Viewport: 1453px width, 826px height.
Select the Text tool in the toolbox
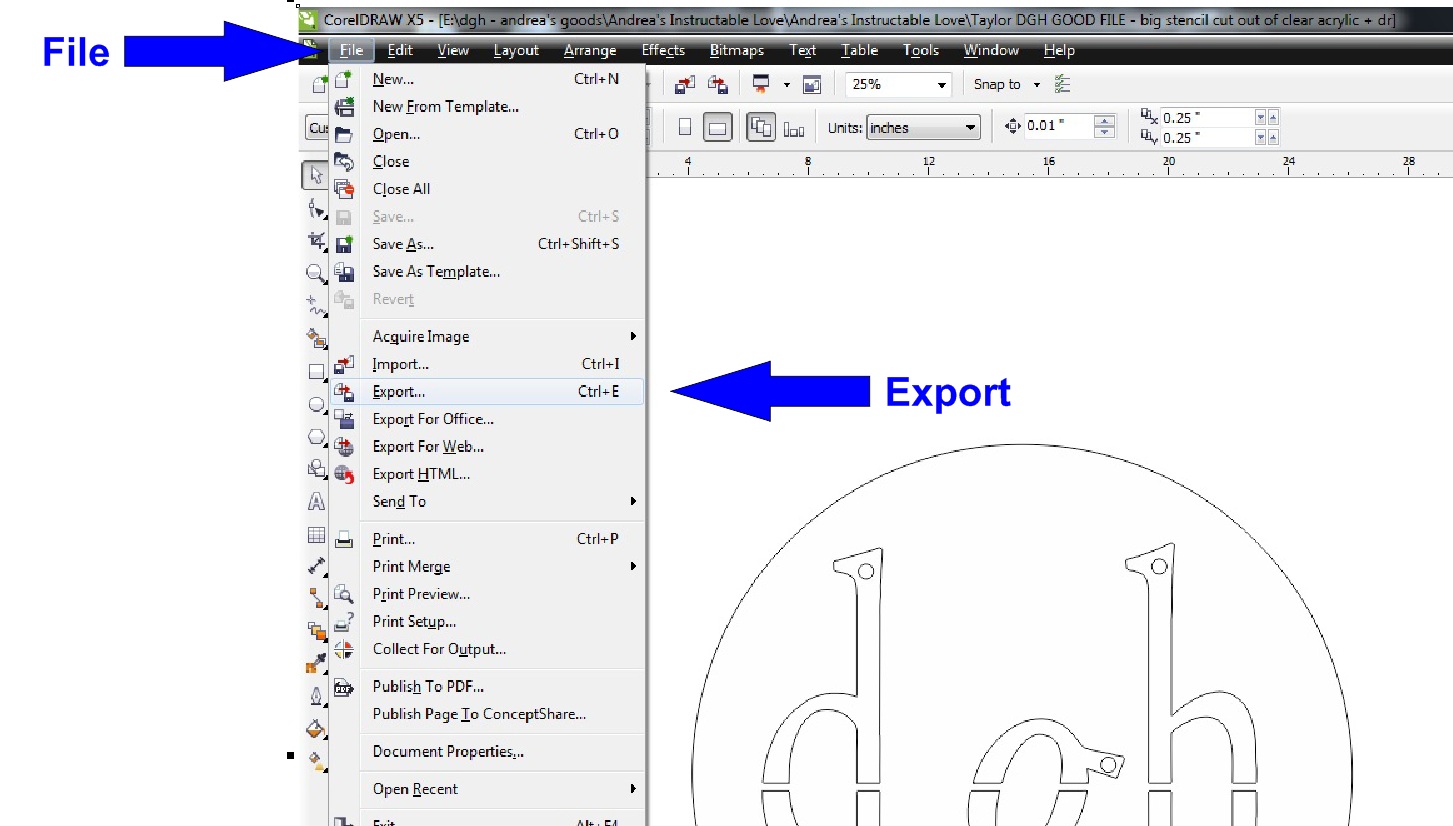click(x=316, y=501)
